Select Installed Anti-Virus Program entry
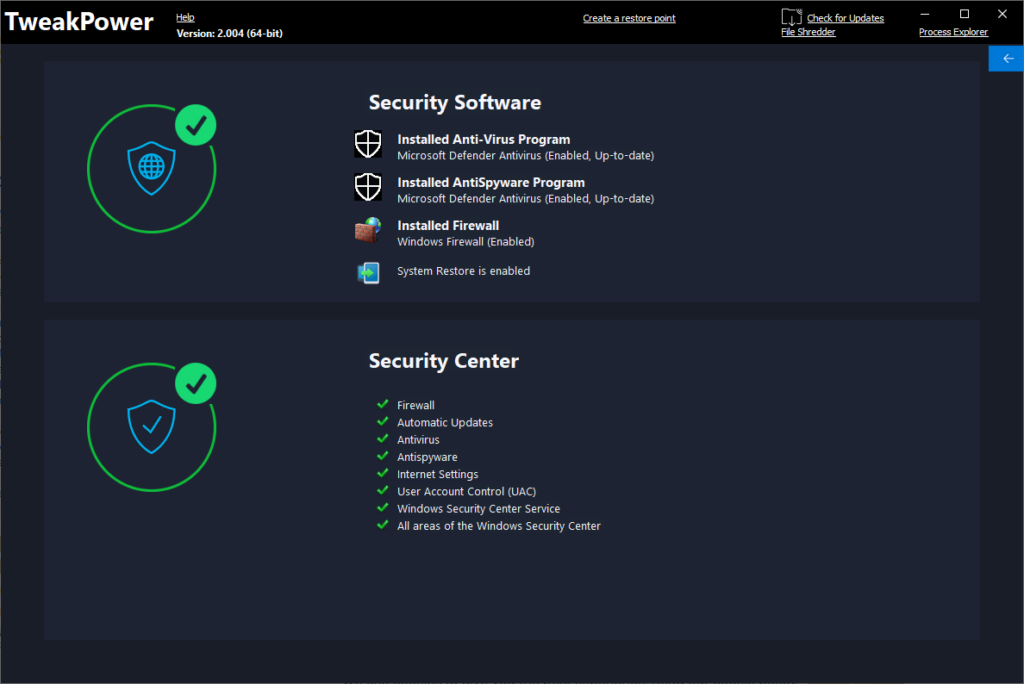The width and height of the screenshot is (1024, 684). [525, 147]
